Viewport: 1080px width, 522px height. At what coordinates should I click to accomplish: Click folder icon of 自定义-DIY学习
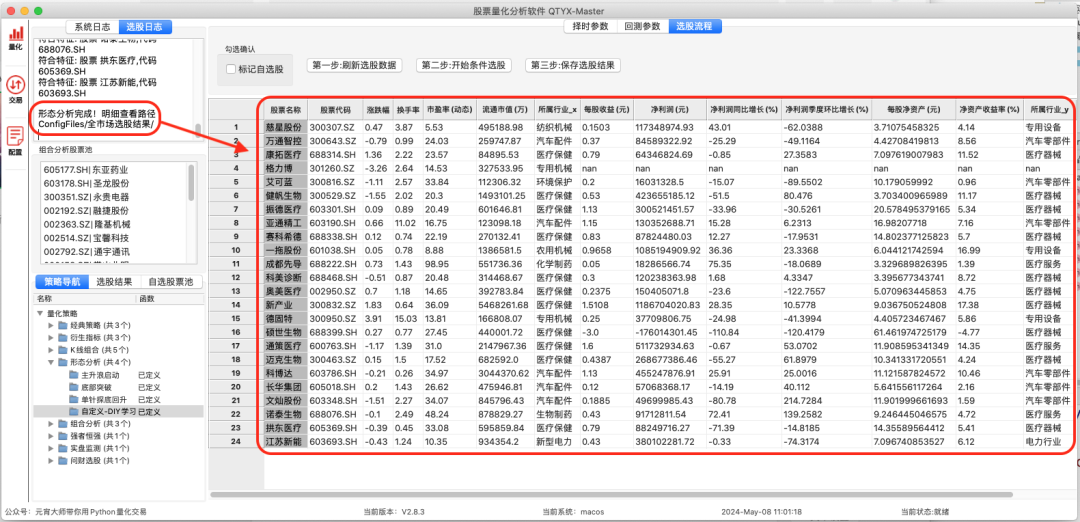pyautogui.click(x=74, y=412)
